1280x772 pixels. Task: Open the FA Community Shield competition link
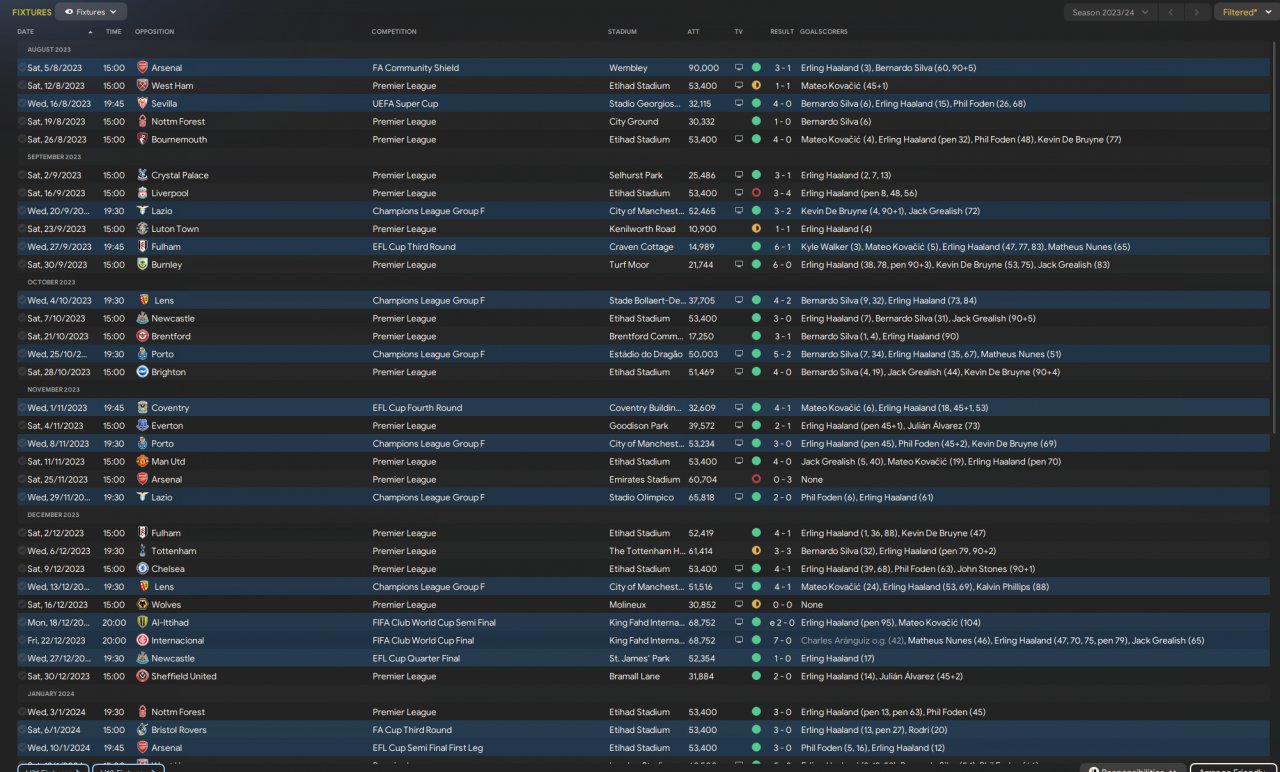point(416,68)
